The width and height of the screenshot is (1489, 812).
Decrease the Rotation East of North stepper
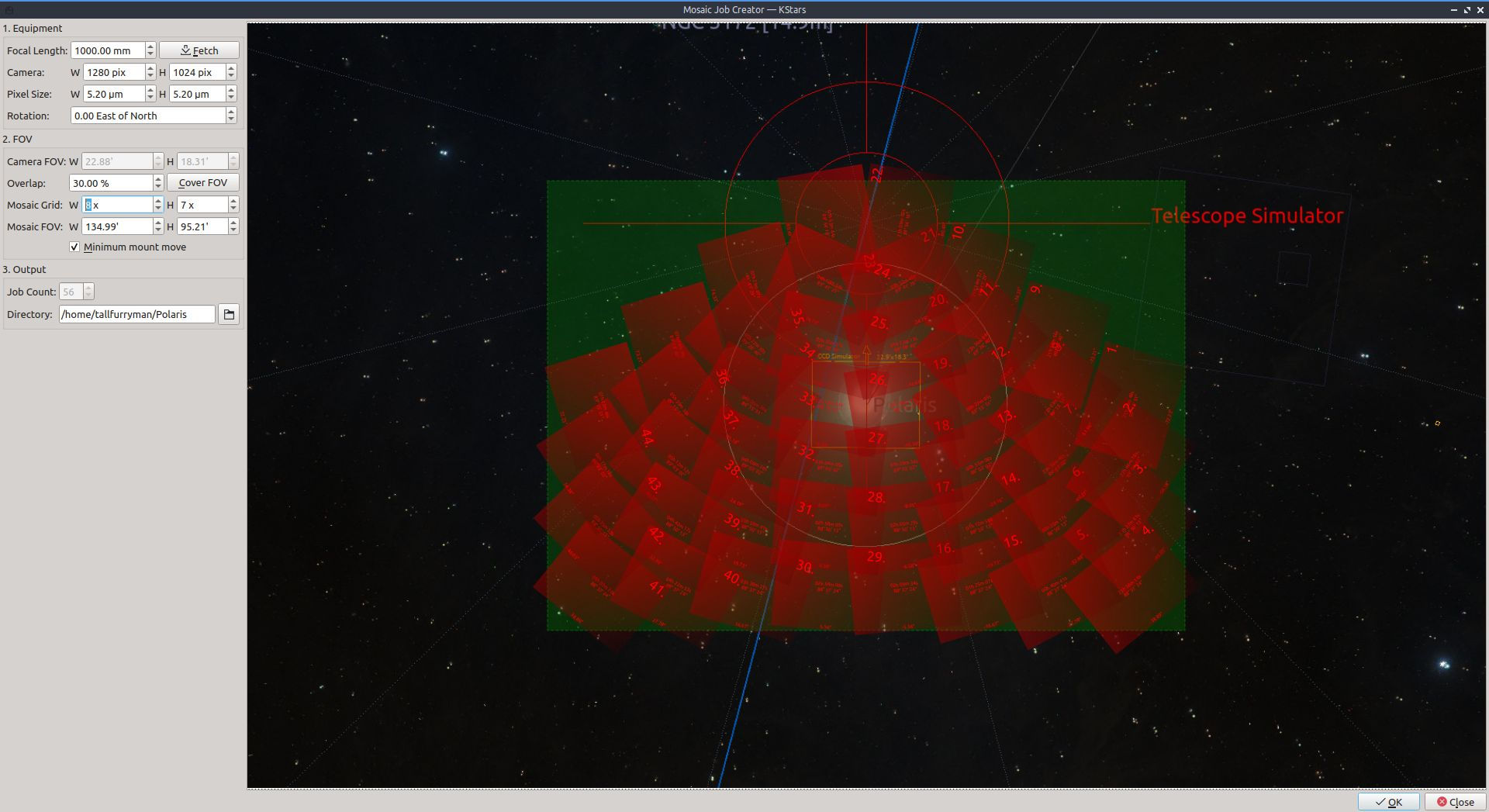(231, 119)
